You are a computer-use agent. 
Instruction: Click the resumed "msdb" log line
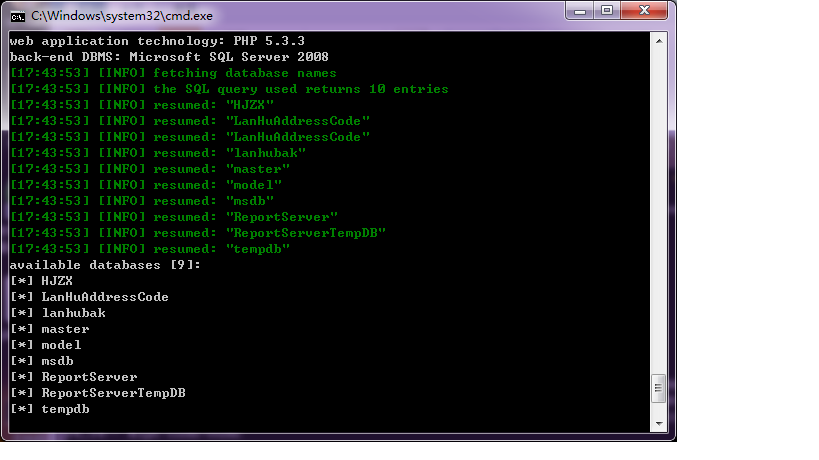click(142, 201)
